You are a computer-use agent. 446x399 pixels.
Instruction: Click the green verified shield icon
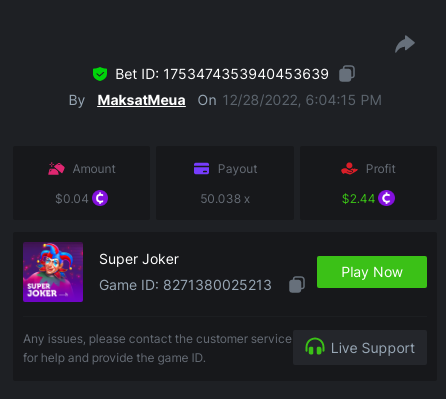tap(100, 74)
